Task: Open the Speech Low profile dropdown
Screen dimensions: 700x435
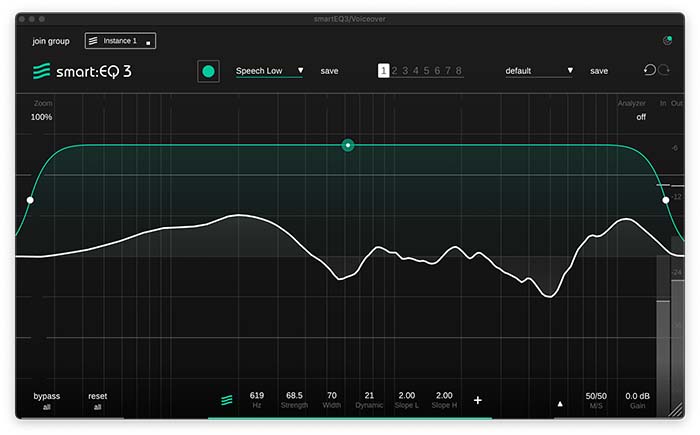Action: point(269,71)
